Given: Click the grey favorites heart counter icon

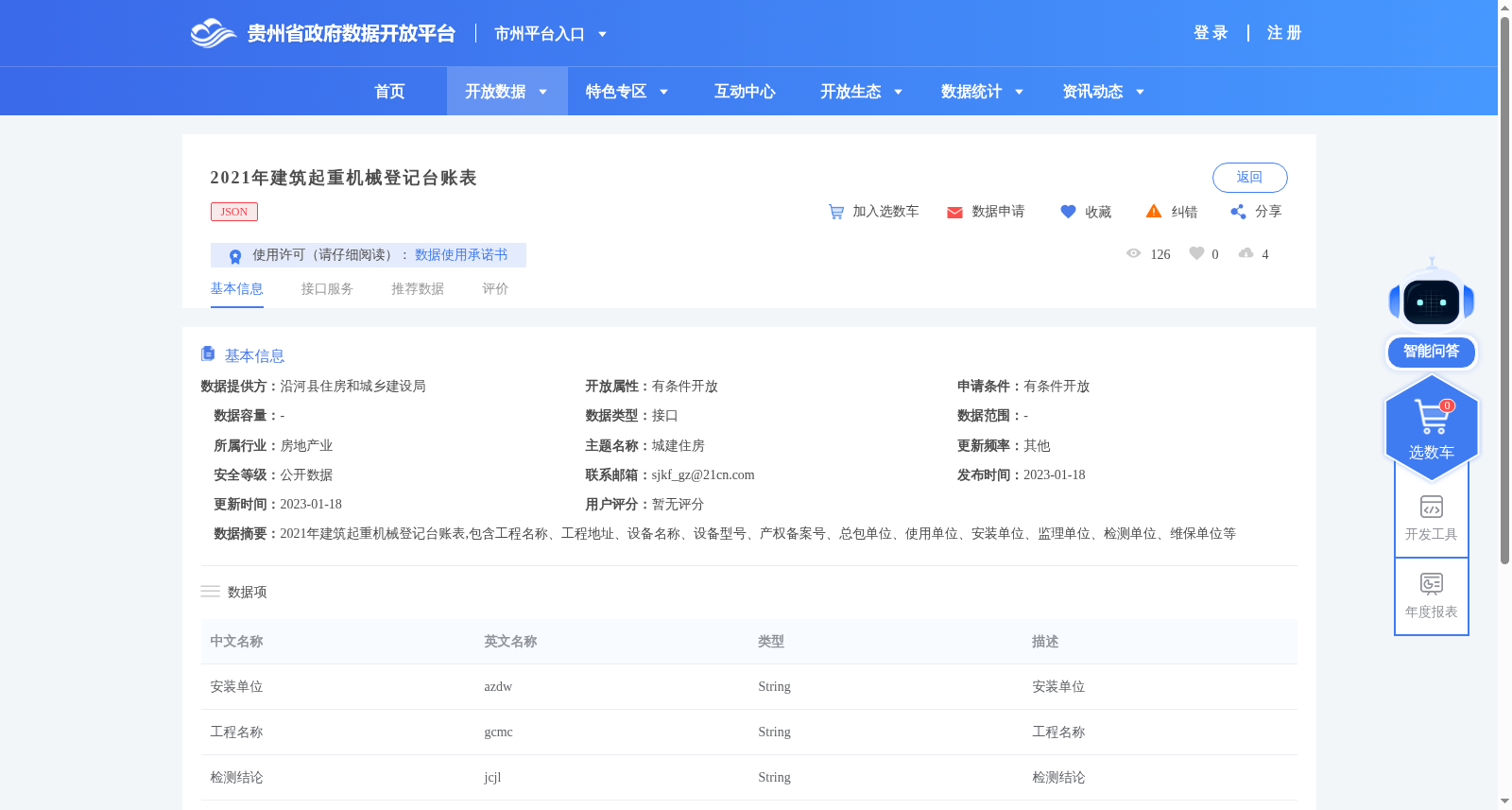Looking at the screenshot, I should (x=1196, y=253).
